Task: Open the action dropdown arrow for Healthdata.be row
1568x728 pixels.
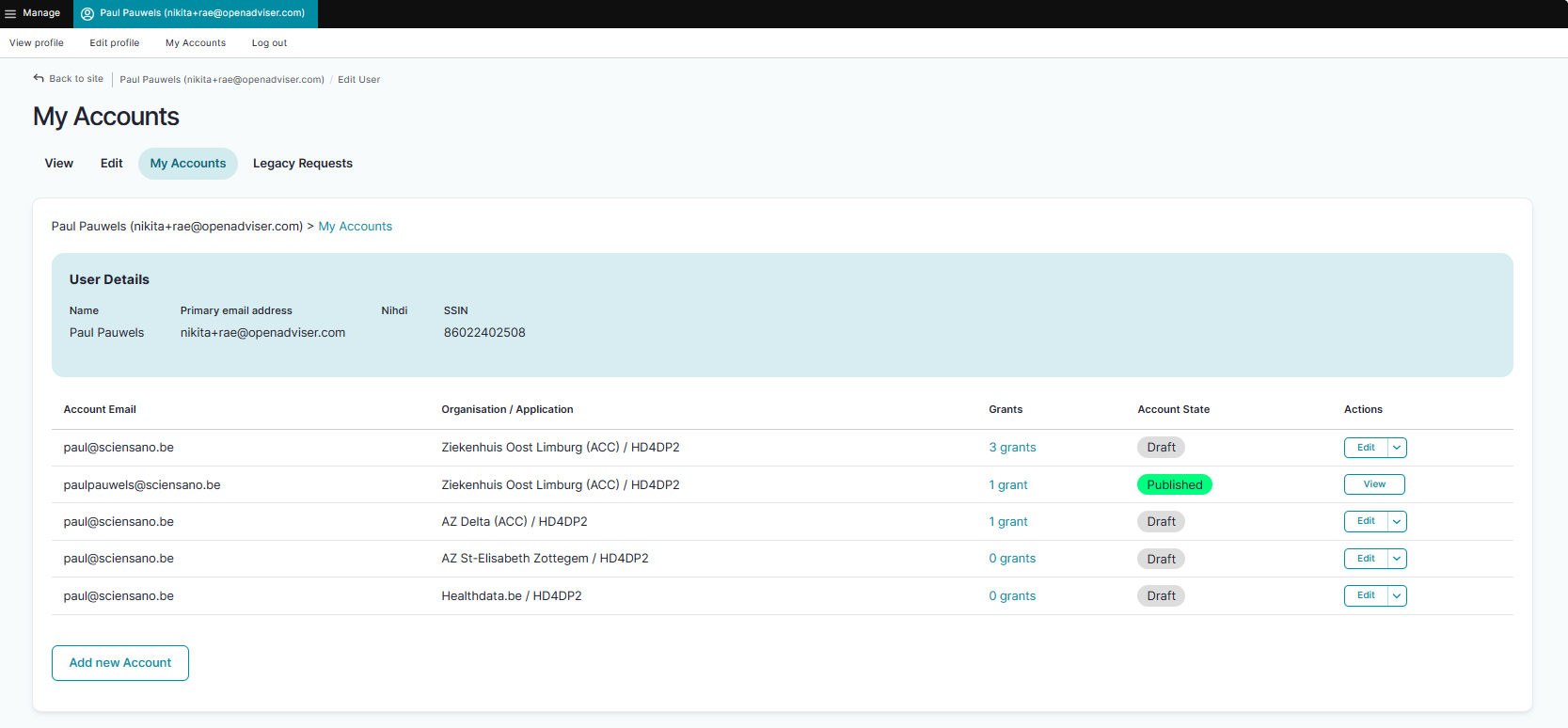Action: [x=1397, y=595]
